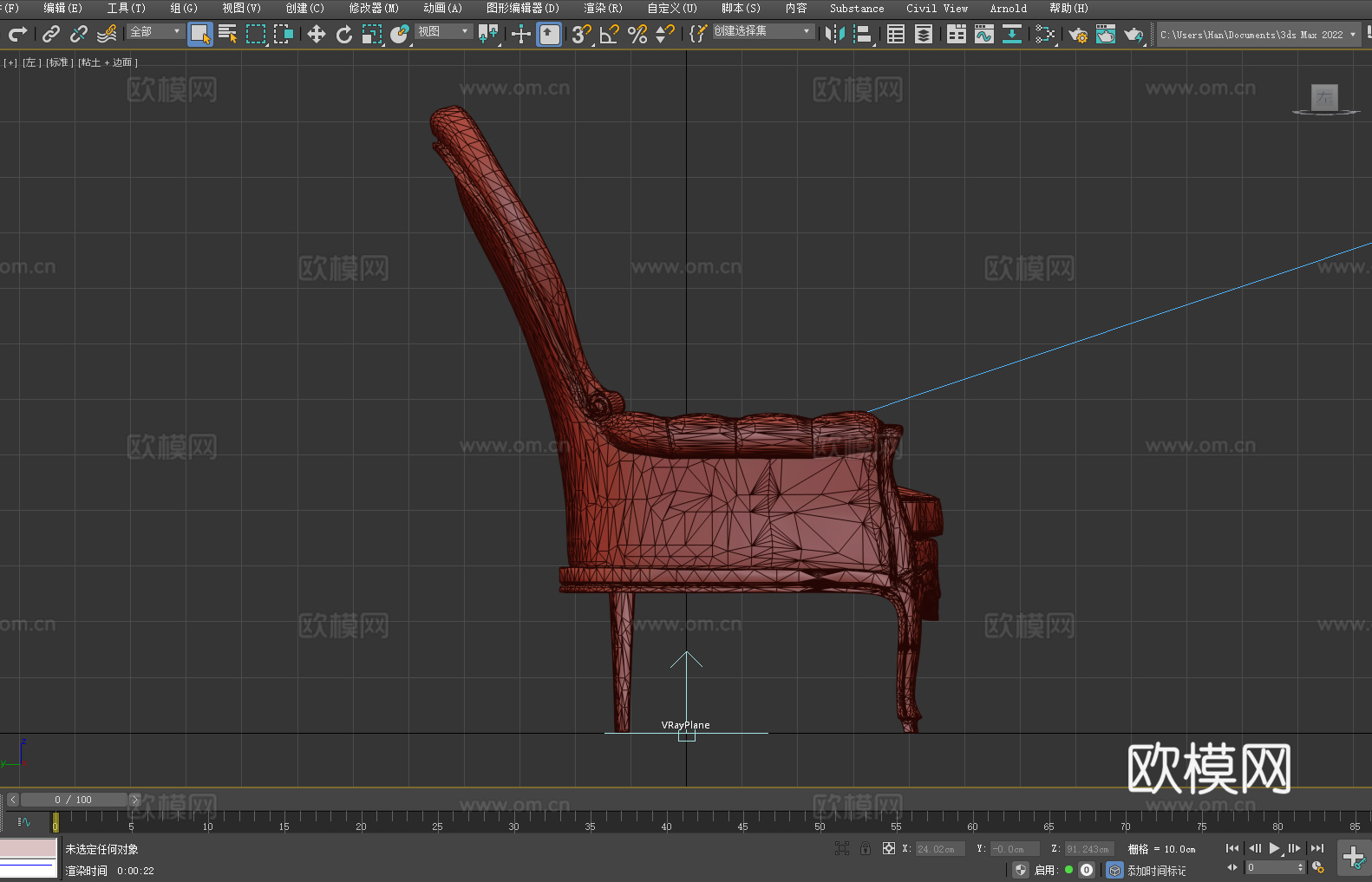Toggle the Ribbon display icon
The image size is (1372, 882).
(957, 34)
